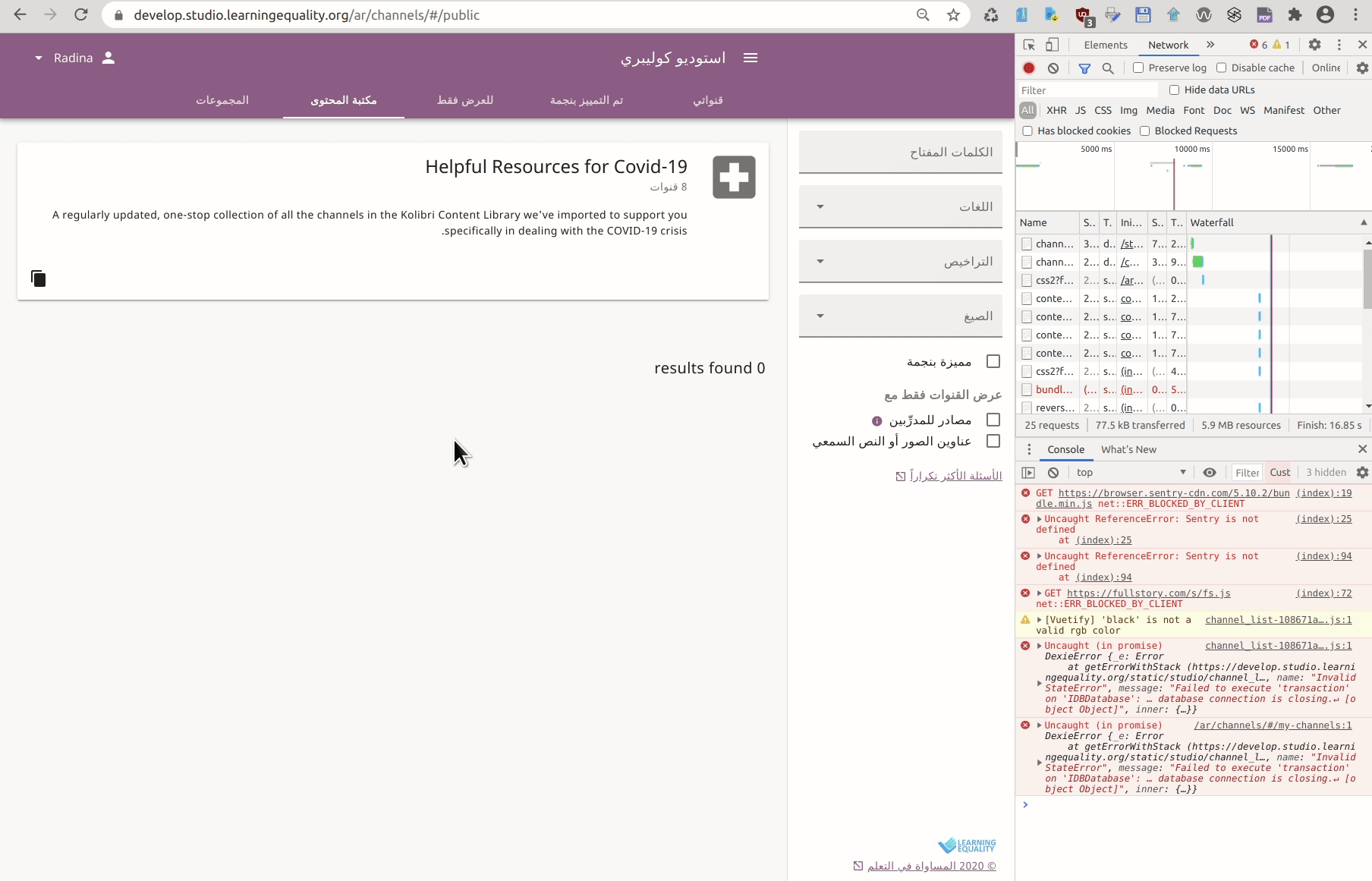Expand the Vuetify black color warning
The width and height of the screenshot is (1372, 881).
click(x=1039, y=620)
